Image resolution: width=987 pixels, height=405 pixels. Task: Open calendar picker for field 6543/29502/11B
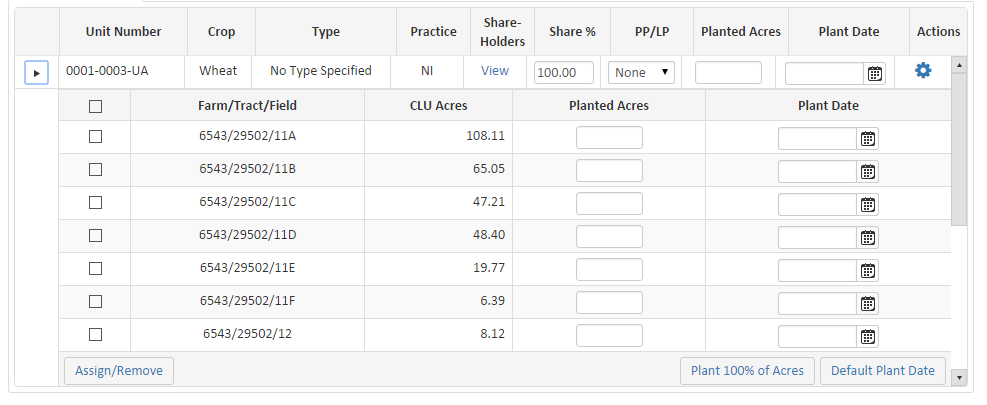(868, 171)
